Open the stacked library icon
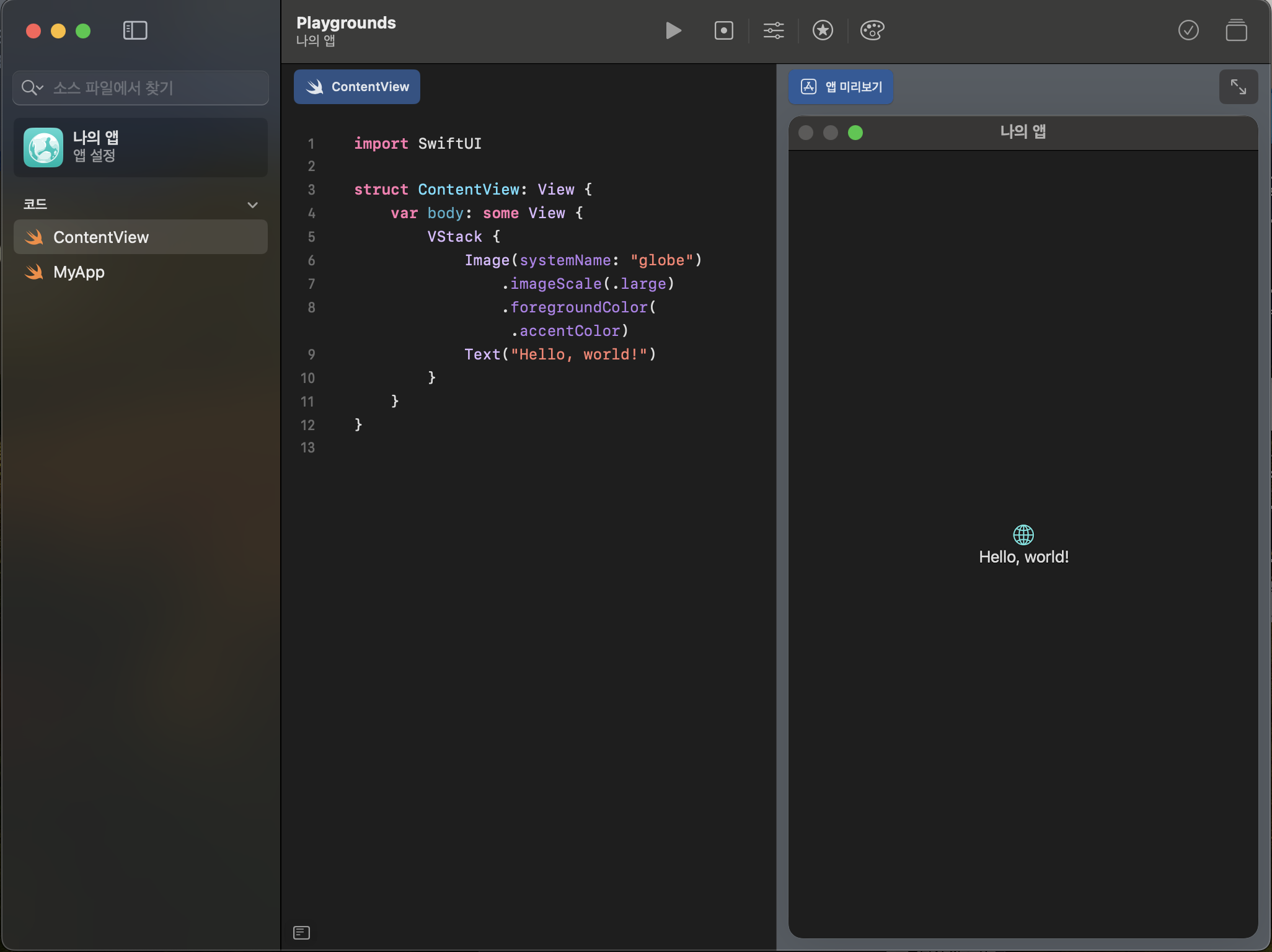The height and width of the screenshot is (952, 1272). coord(1236,30)
